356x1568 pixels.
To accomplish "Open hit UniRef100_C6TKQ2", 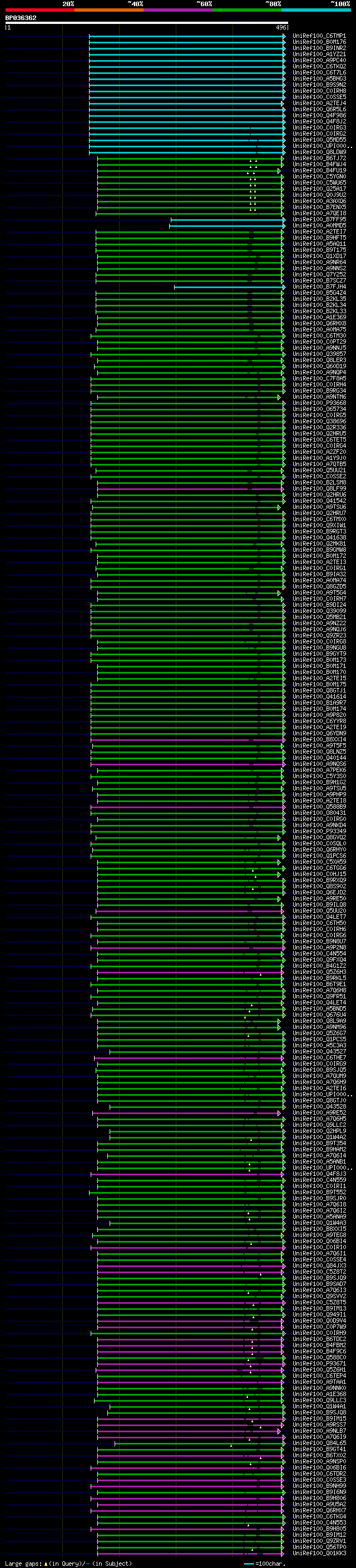I will point(319,66).
